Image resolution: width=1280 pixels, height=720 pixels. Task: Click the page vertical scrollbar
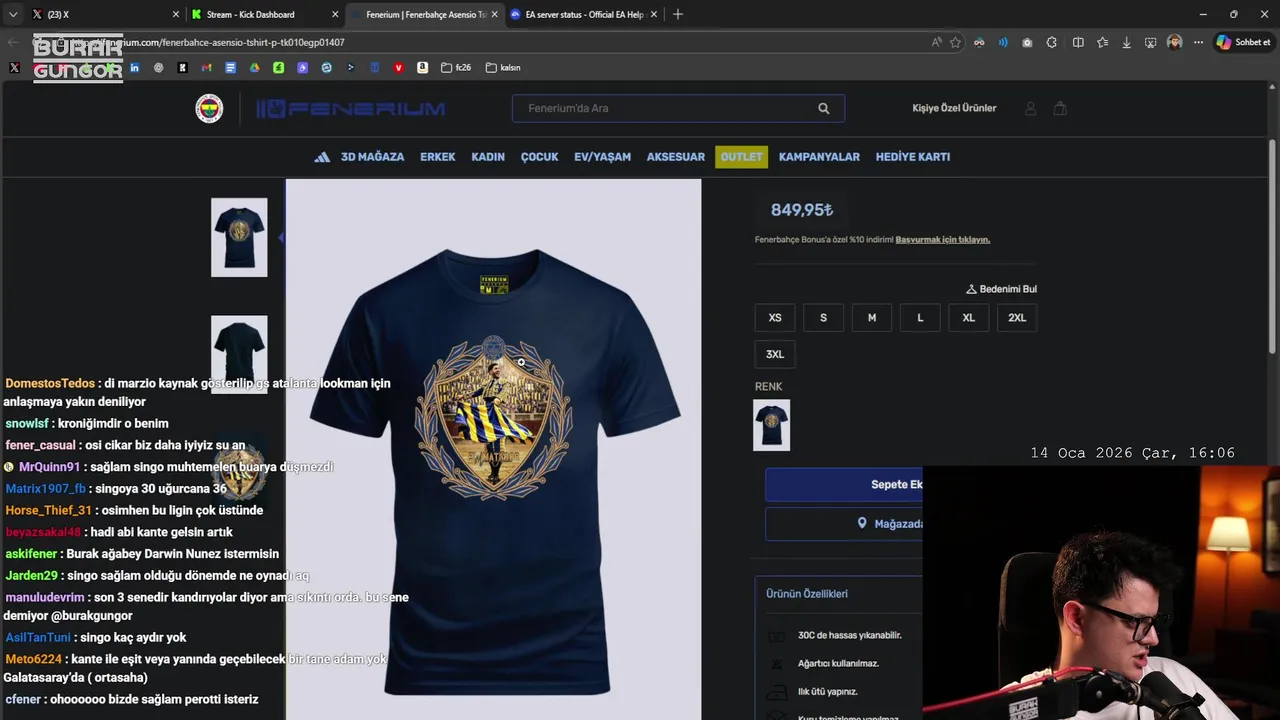click(1272, 245)
